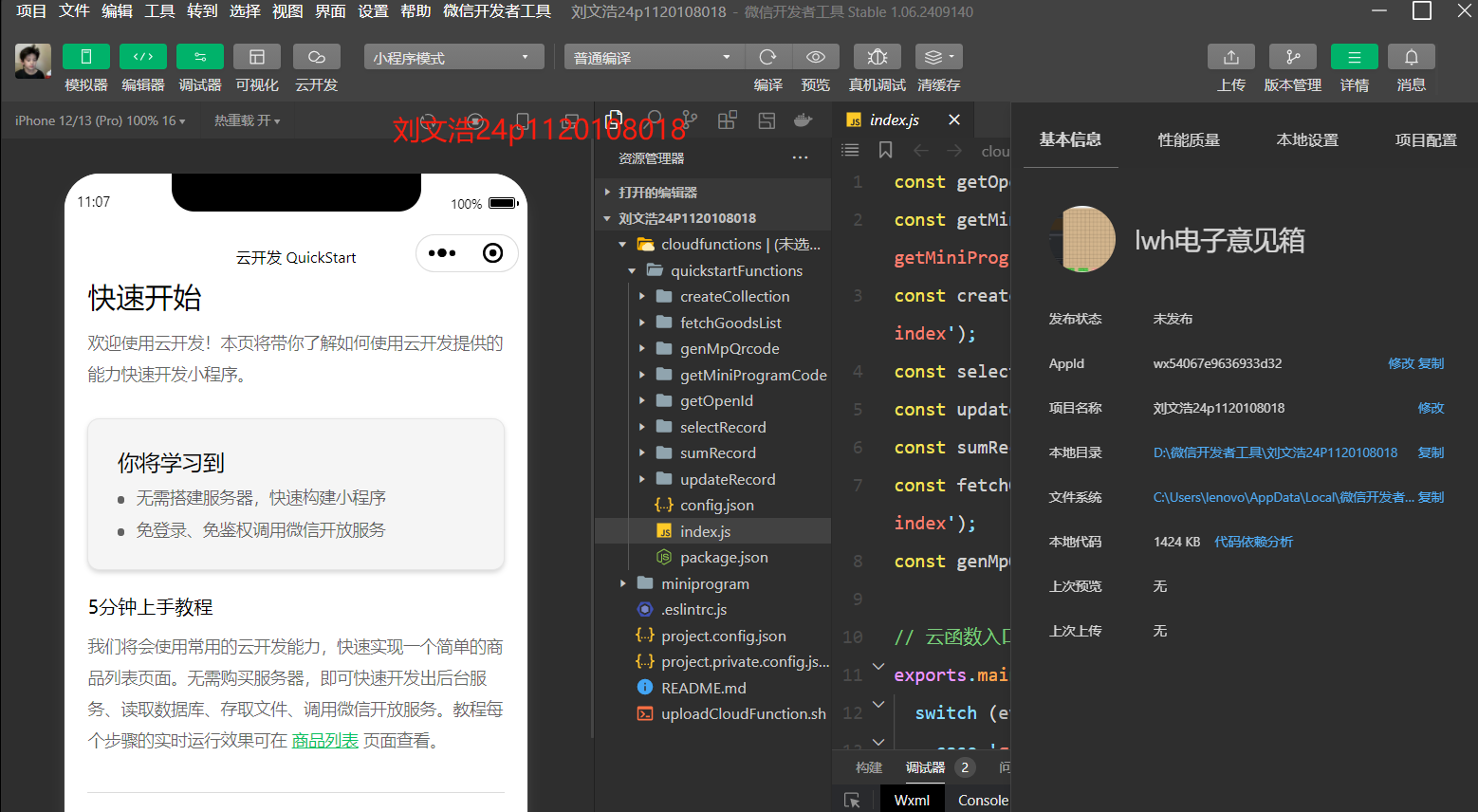Navigate back with editor left arrow
Viewport: 1478px width, 812px height.
920,150
